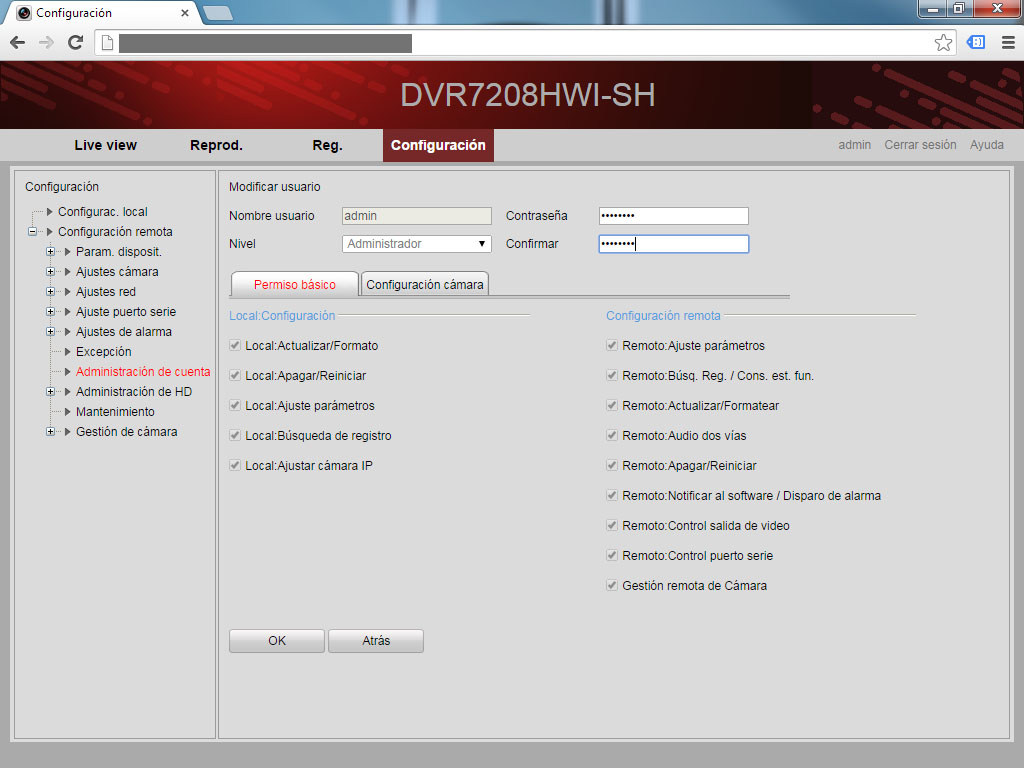Open the Nivel Administrador dropdown

(x=417, y=244)
